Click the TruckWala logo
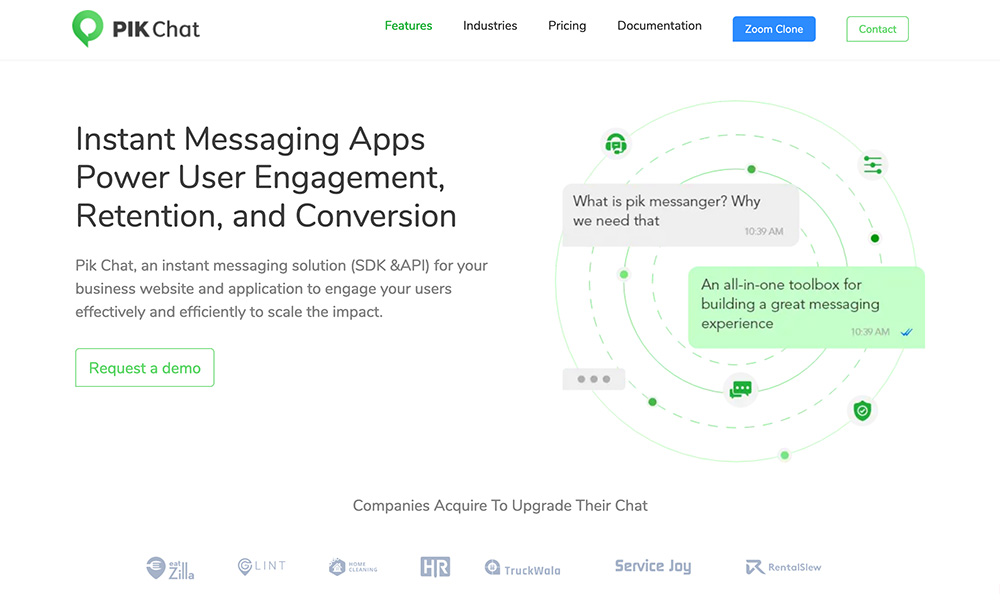Screen dimensions: 1000x600 [x=522, y=568]
